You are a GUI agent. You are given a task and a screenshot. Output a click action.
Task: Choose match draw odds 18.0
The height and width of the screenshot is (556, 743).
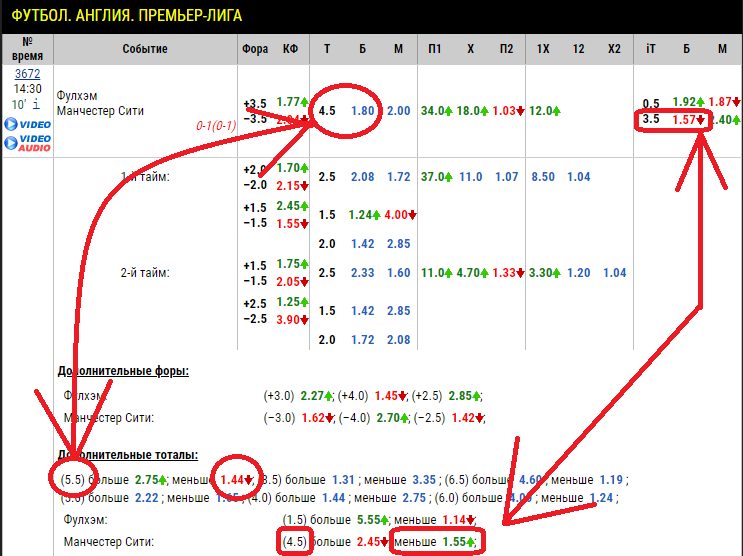point(471,110)
